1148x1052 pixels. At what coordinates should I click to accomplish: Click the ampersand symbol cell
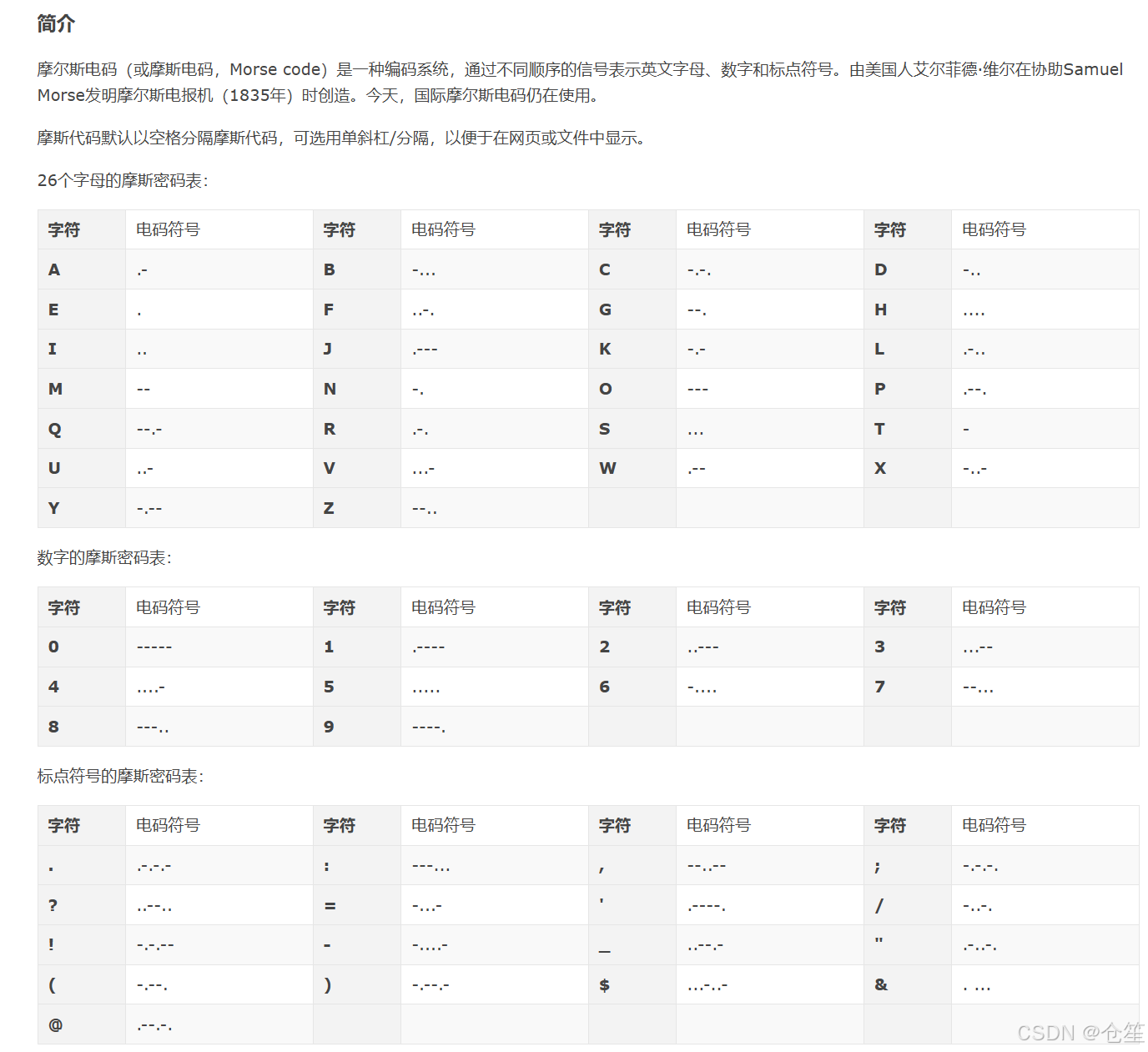coord(908,984)
